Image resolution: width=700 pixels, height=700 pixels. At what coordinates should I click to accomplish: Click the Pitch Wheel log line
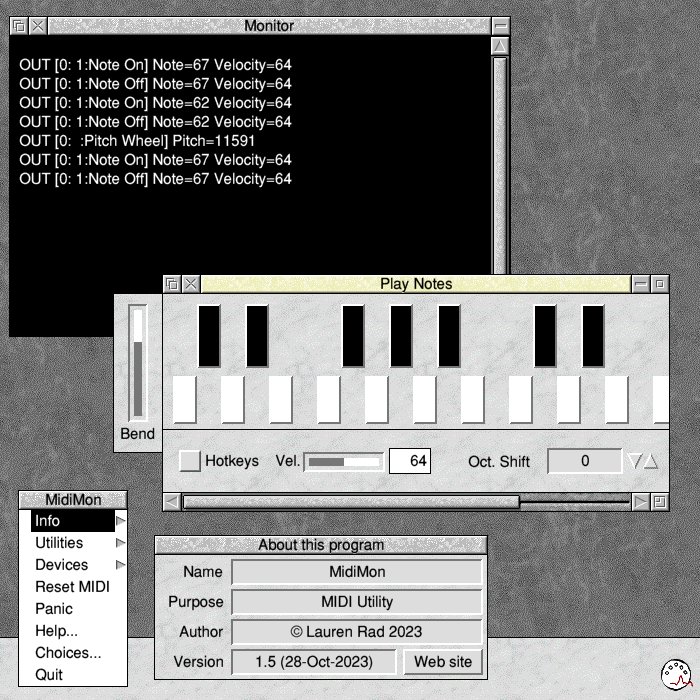coord(137,141)
